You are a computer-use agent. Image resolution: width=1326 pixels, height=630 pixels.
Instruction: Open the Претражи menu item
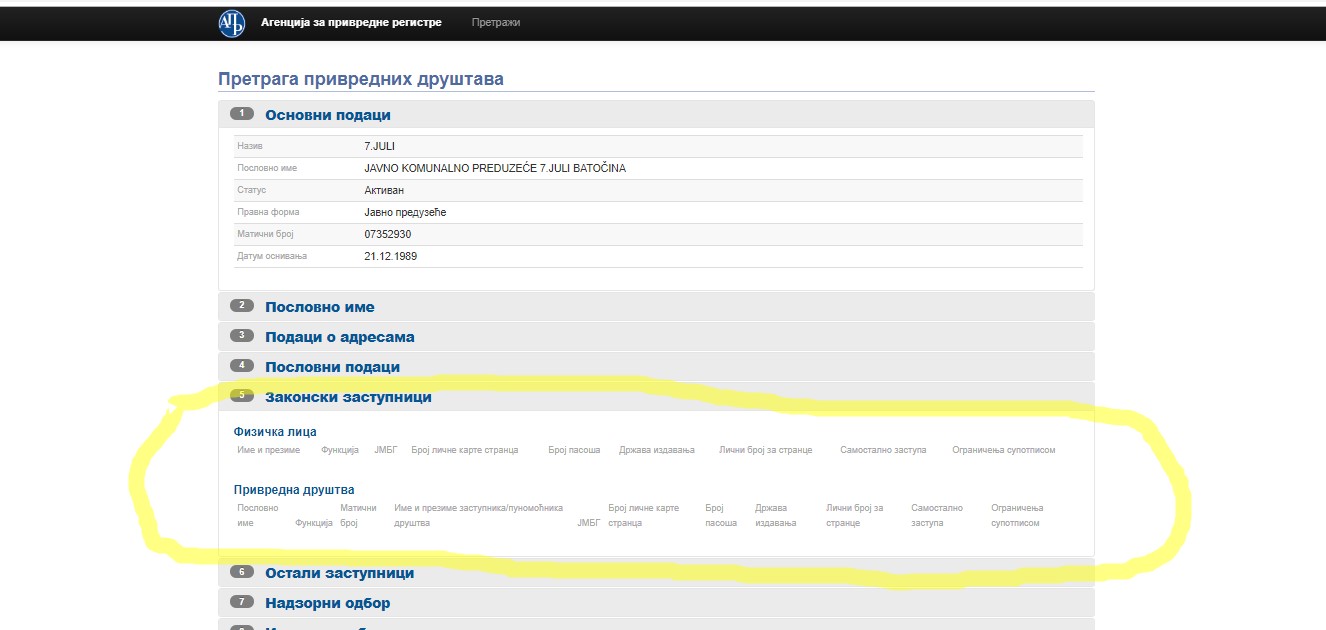tap(496, 22)
